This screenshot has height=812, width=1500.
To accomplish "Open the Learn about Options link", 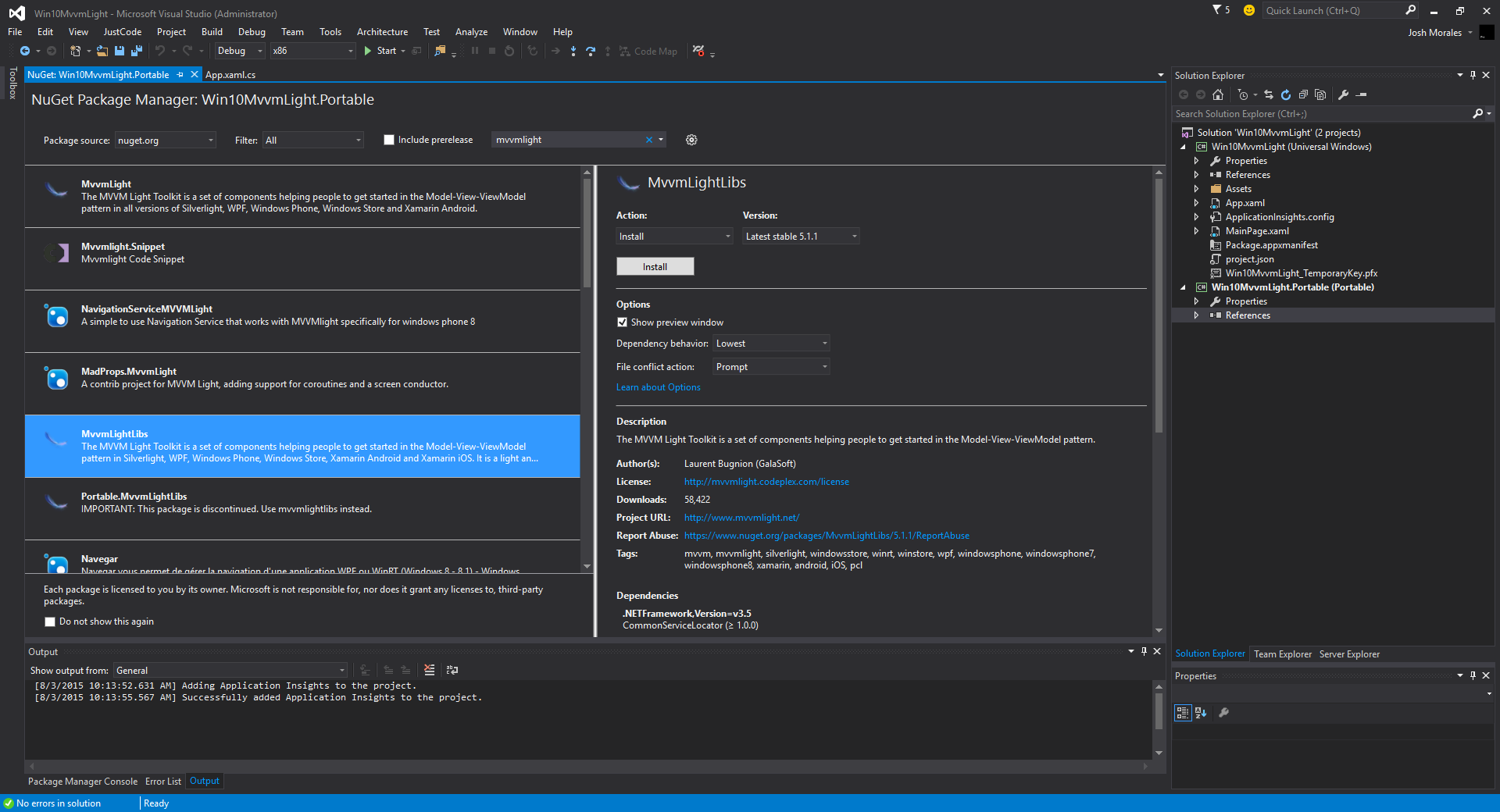I will pyautogui.click(x=658, y=386).
